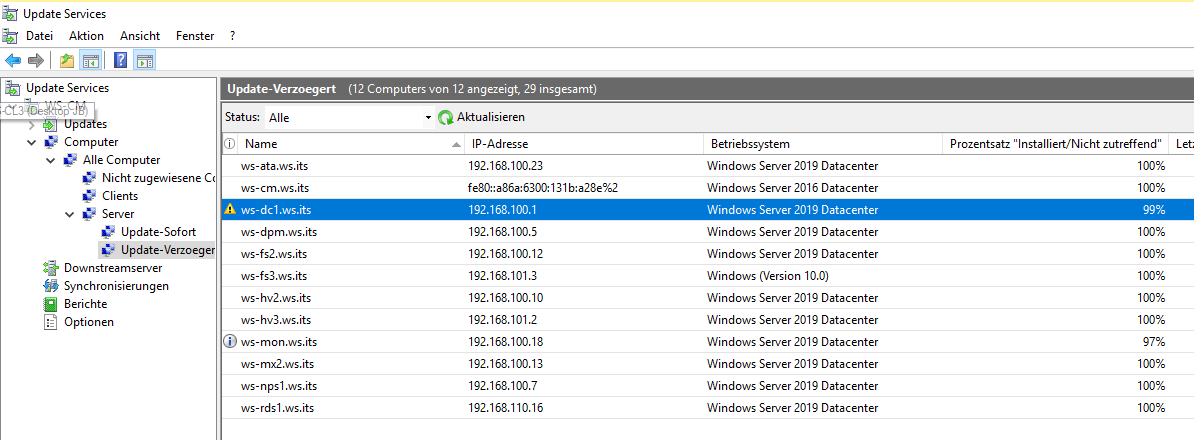Collapse the Alle Computer node arrow
Screen dimensions: 1194x440
tap(50, 161)
